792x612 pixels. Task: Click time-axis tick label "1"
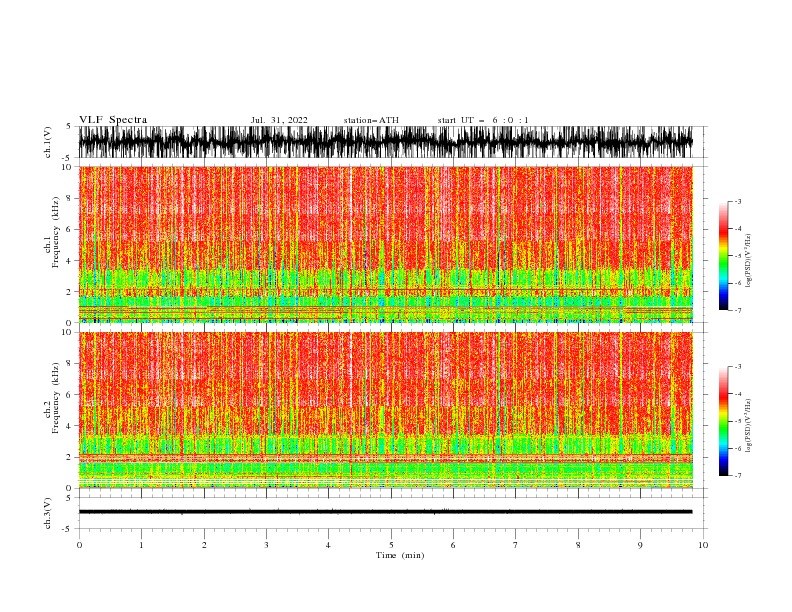pos(141,545)
